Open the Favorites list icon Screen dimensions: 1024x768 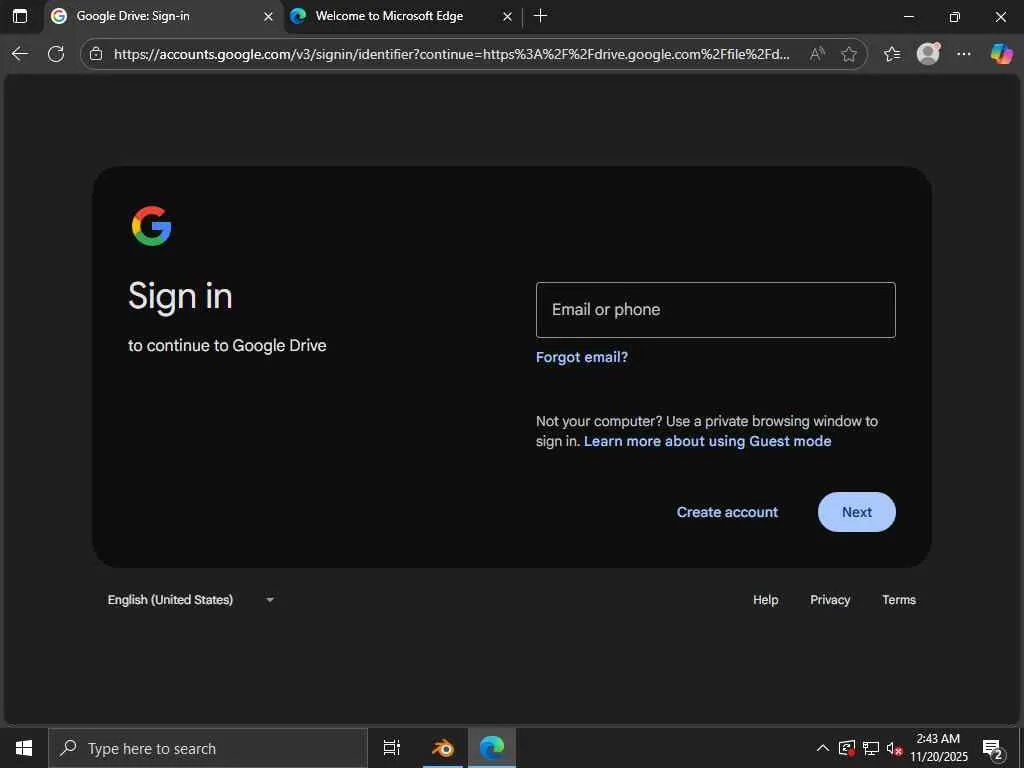(x=891, y=54)
